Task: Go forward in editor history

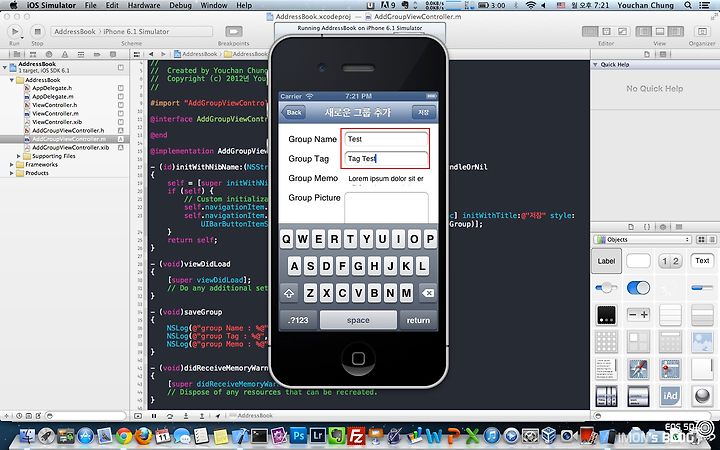Action: tap(163, 54)
